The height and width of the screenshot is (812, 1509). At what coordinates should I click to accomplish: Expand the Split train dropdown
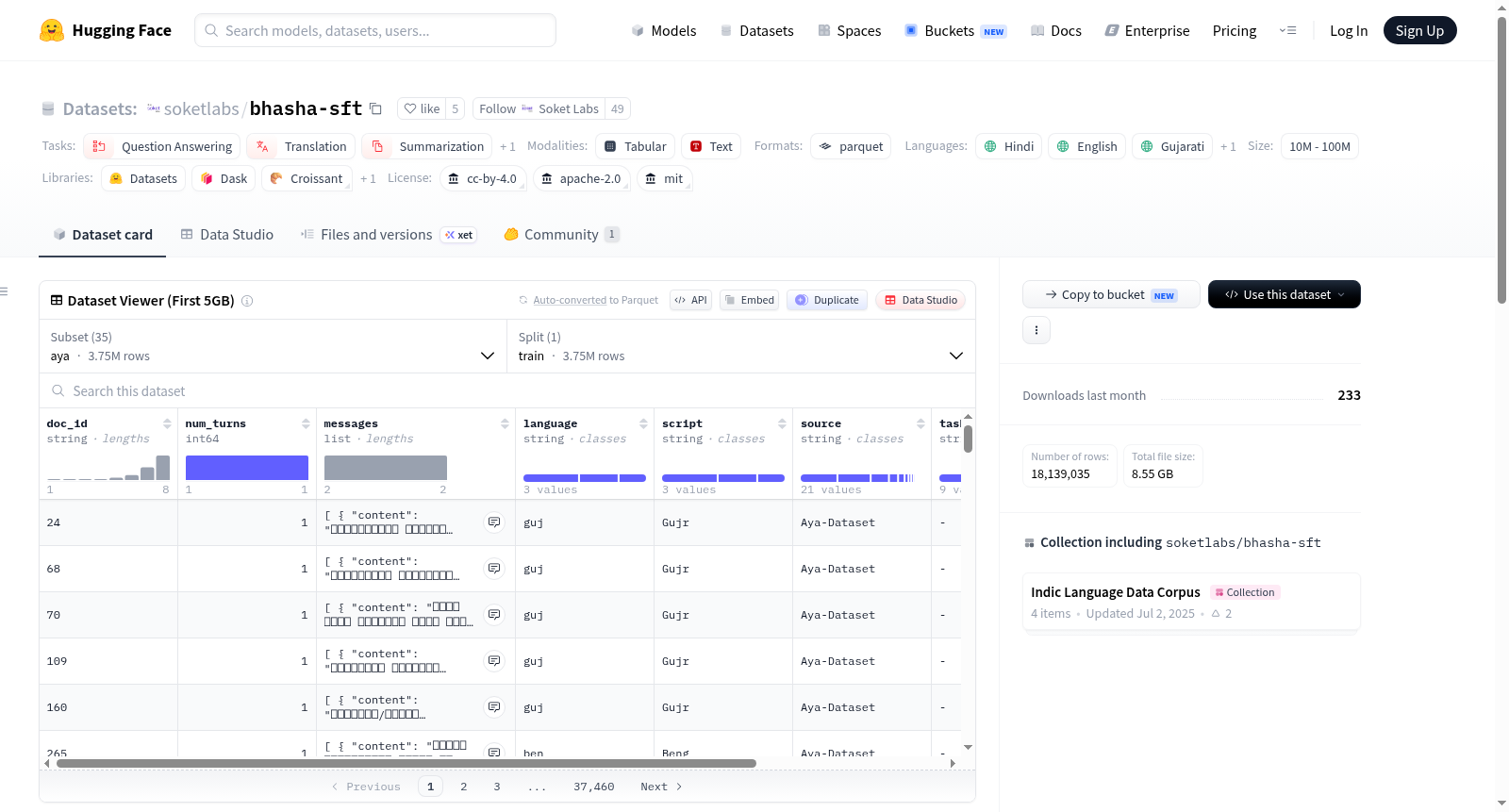[740, 346]
